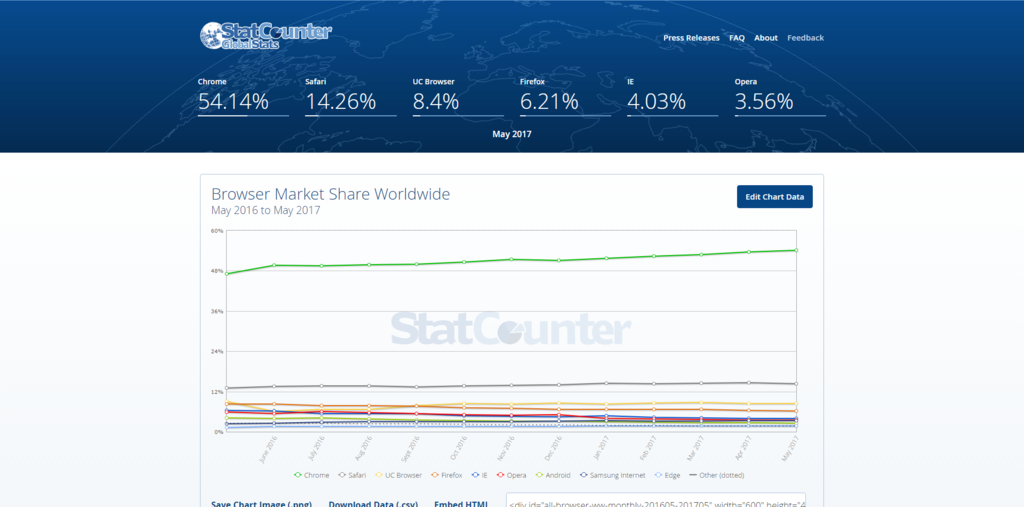The width and height of the screenshot is (1024, 507).
Task: Click the 60% y-axis label
Action: [217, 231]
